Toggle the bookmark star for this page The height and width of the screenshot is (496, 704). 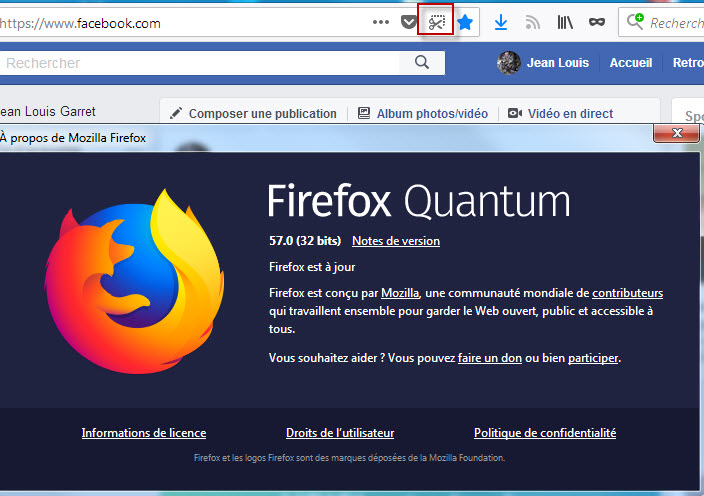[x=465, y=22]
